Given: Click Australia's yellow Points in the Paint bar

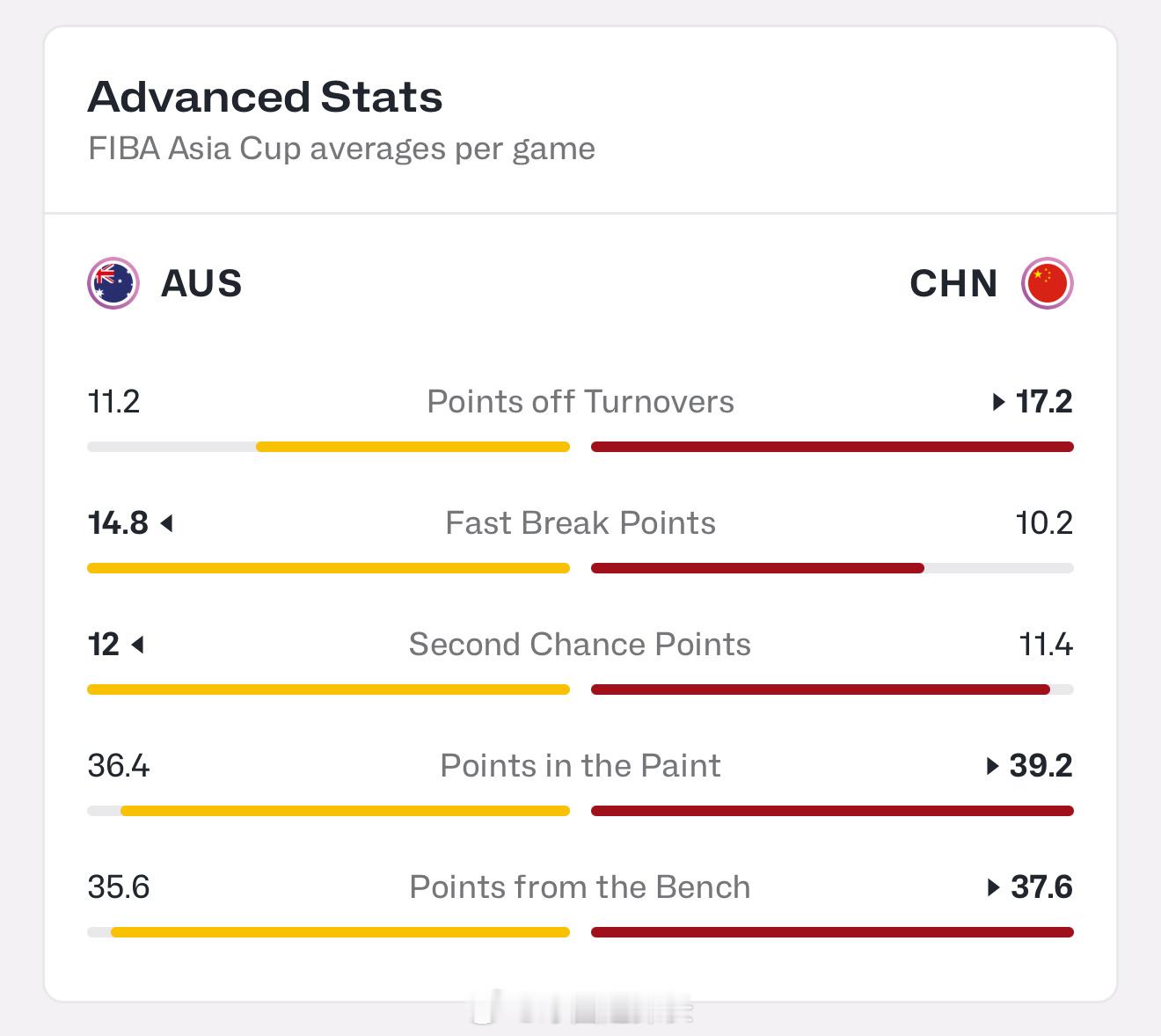Looking at the screenshot, I should pyautogui.click(x=345, y=811).
